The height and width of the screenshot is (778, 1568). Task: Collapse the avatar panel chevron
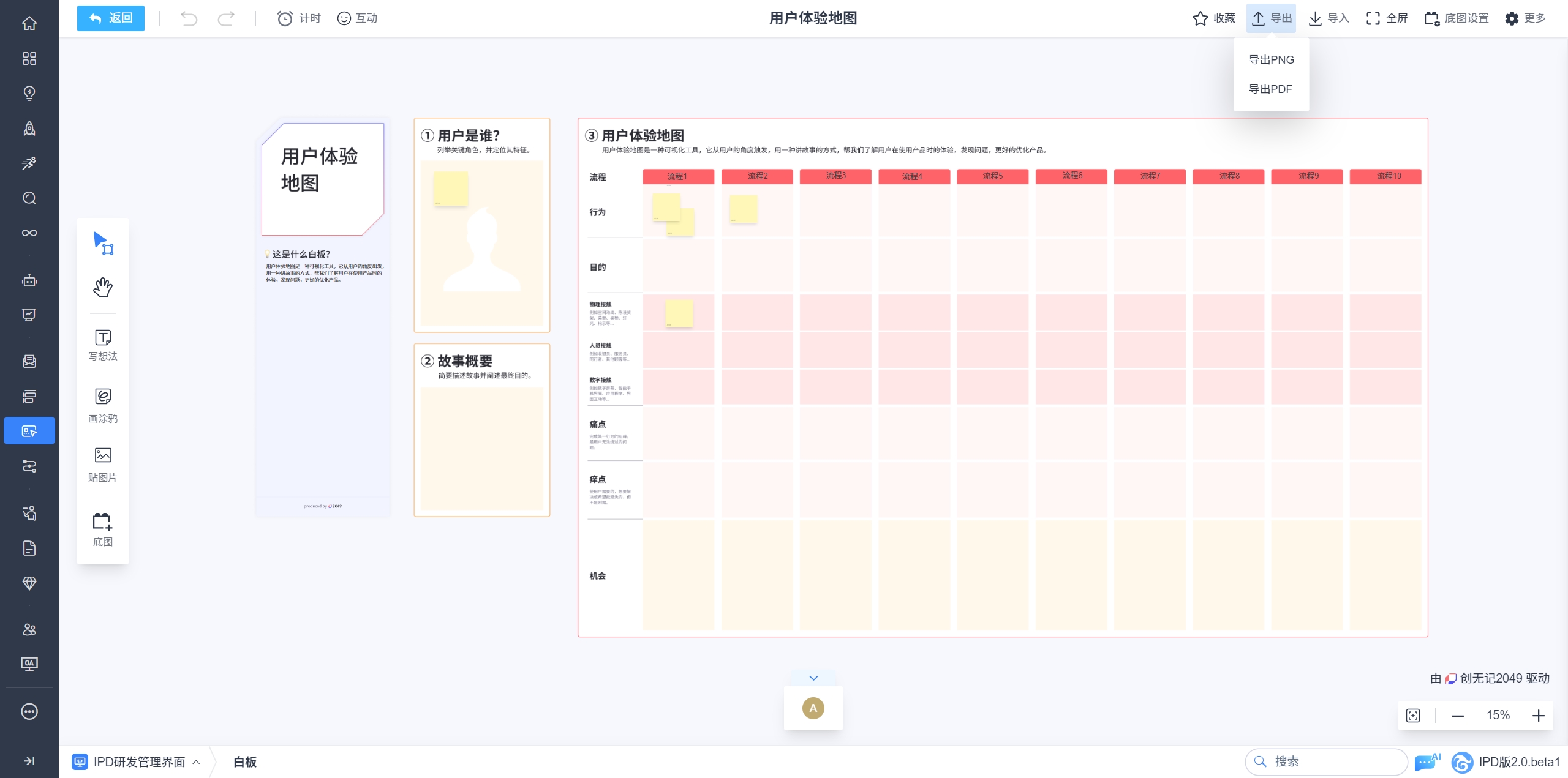[x=813, y=678]
